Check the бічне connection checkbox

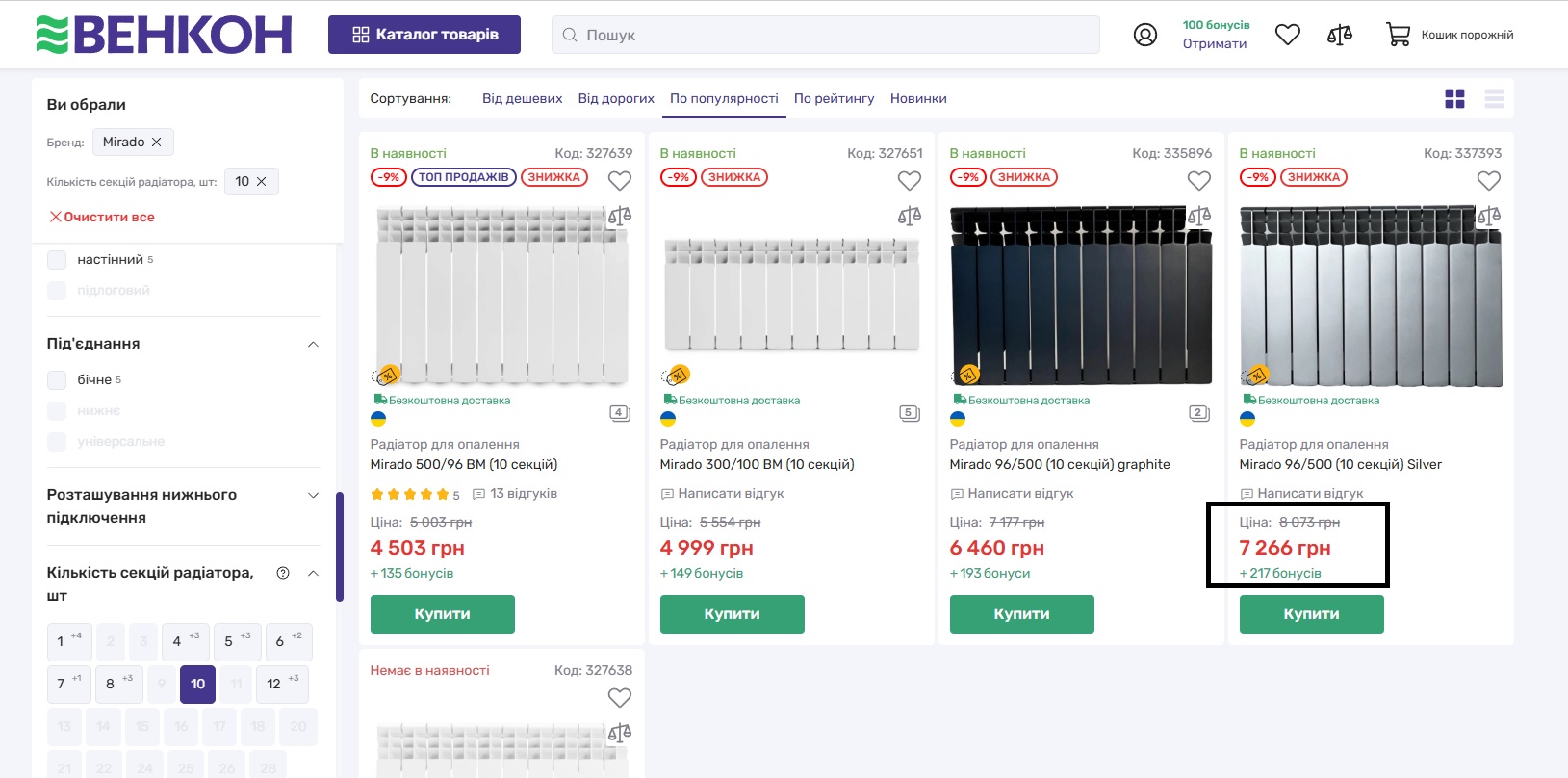pos(57,380)
